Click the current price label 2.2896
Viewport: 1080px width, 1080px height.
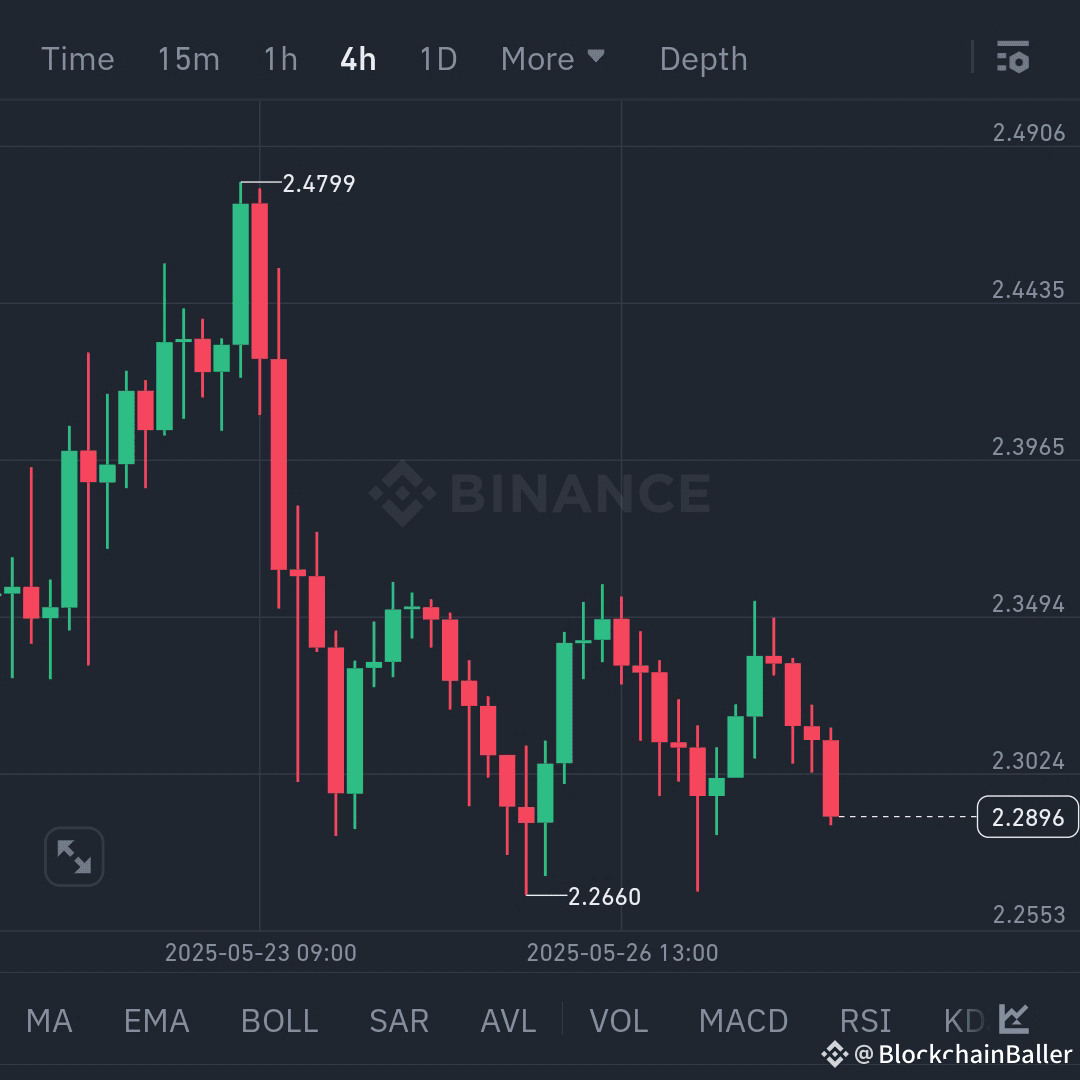[x=1027, y=817]
